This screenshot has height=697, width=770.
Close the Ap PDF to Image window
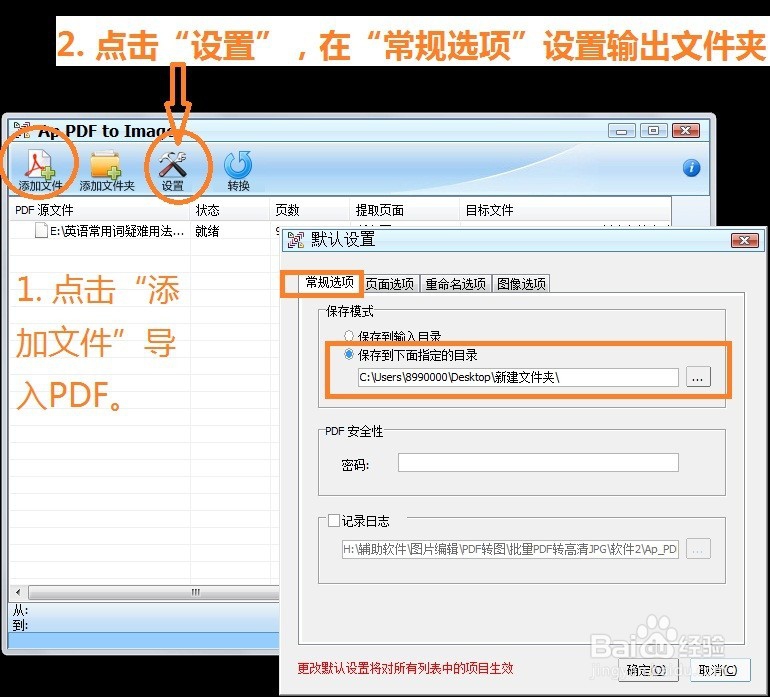tap(686, 131)
